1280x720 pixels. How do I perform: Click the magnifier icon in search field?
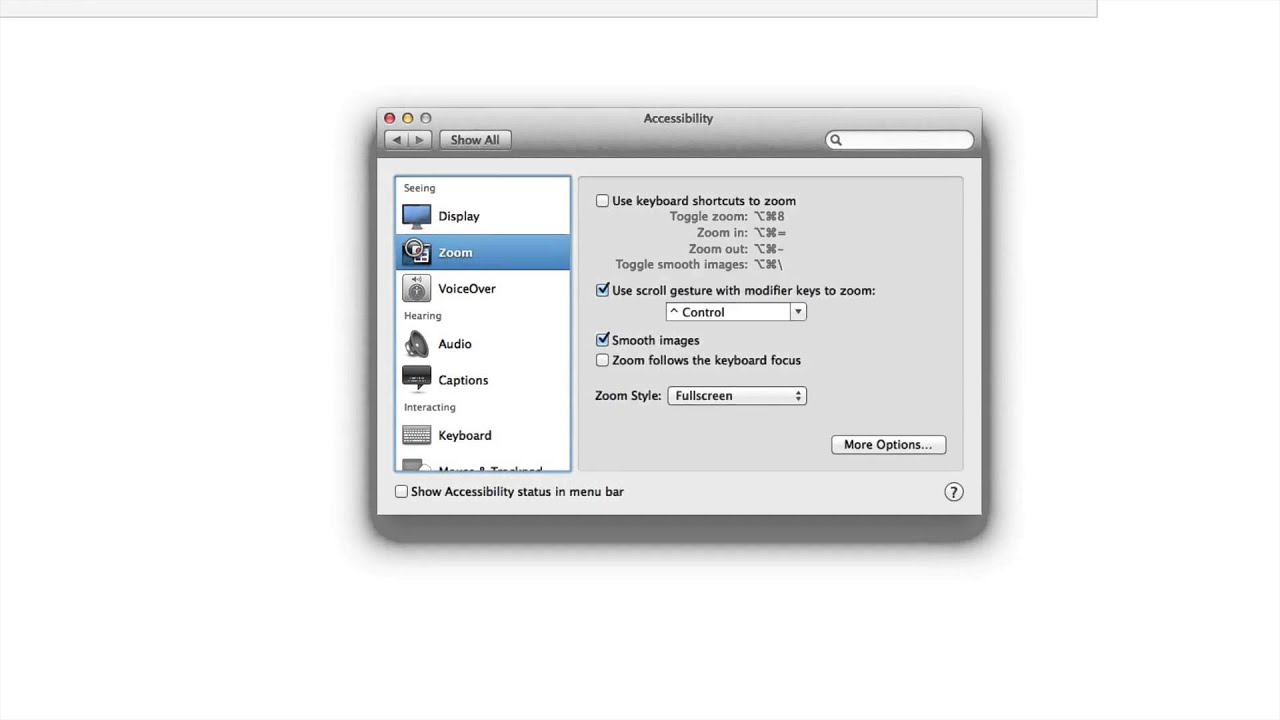(x=836, y=140)
